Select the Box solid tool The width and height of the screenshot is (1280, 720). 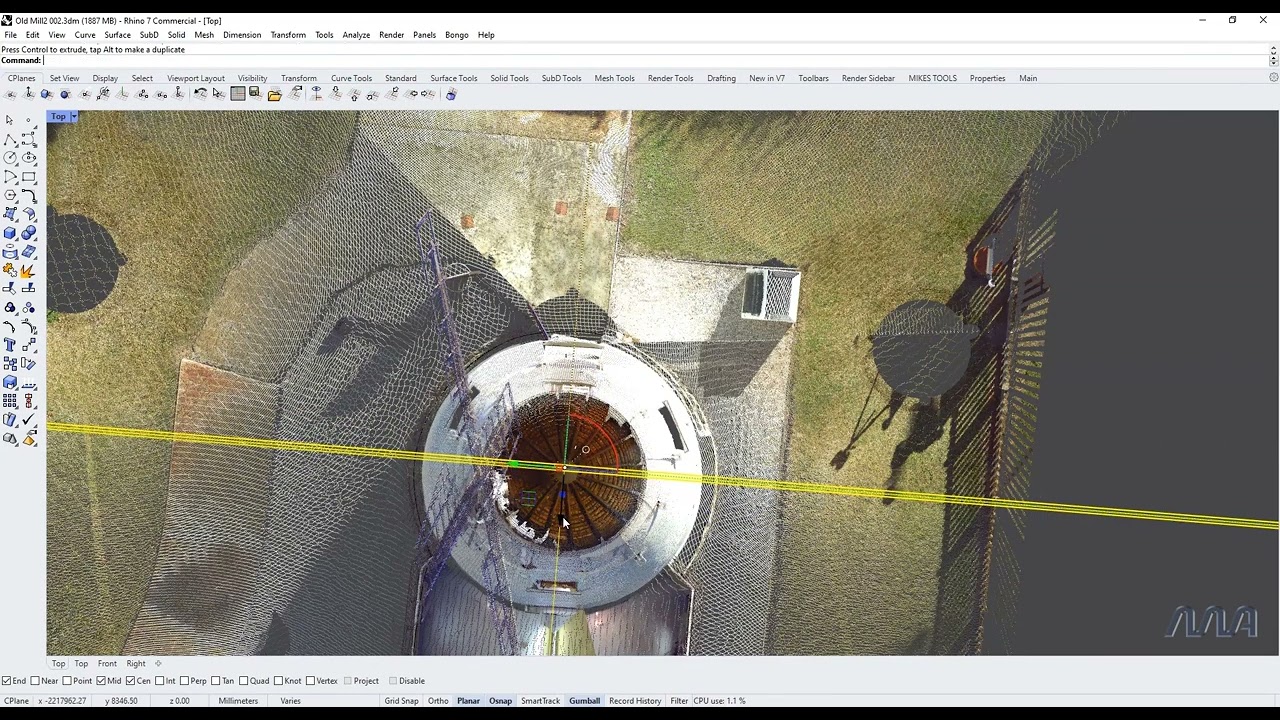[x=10, y=233]
